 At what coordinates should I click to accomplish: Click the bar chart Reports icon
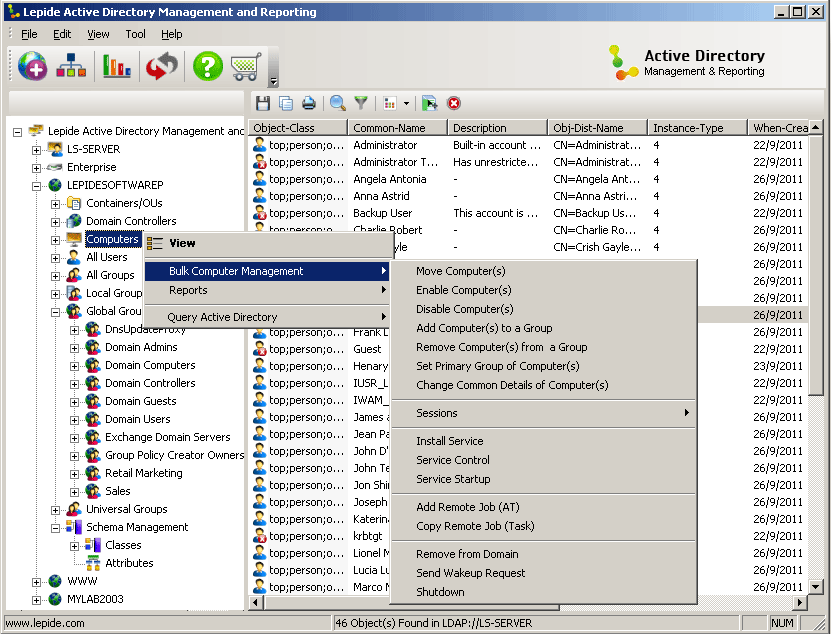pos(116,66)
